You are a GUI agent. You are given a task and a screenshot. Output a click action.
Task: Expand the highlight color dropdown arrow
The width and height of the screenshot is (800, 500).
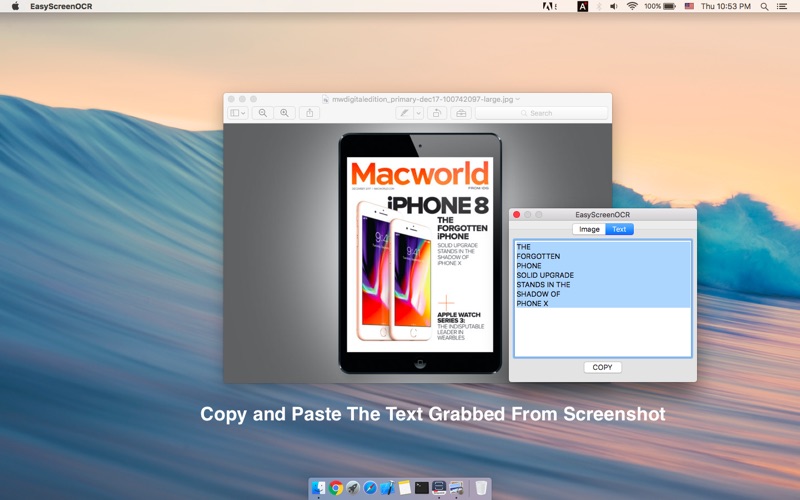(x=418, y=113)
